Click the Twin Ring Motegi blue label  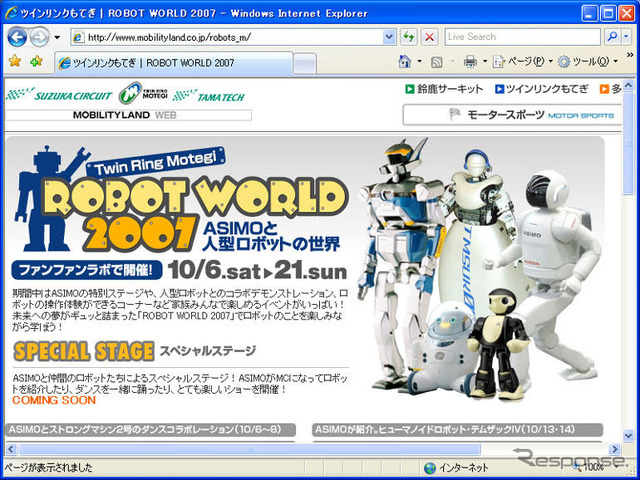[x=156, y=162]
